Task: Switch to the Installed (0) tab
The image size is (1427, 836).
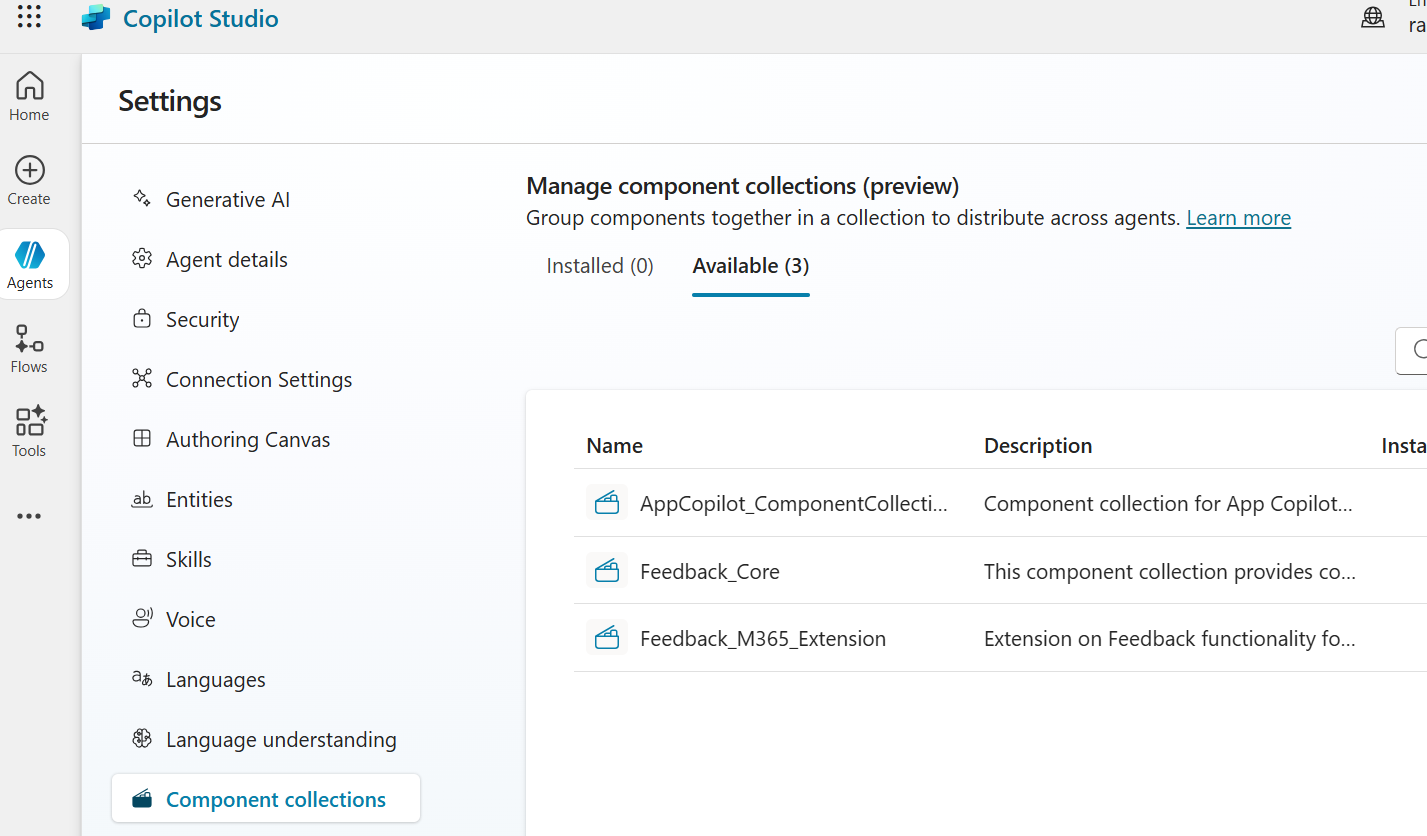Action: [599, 265]
